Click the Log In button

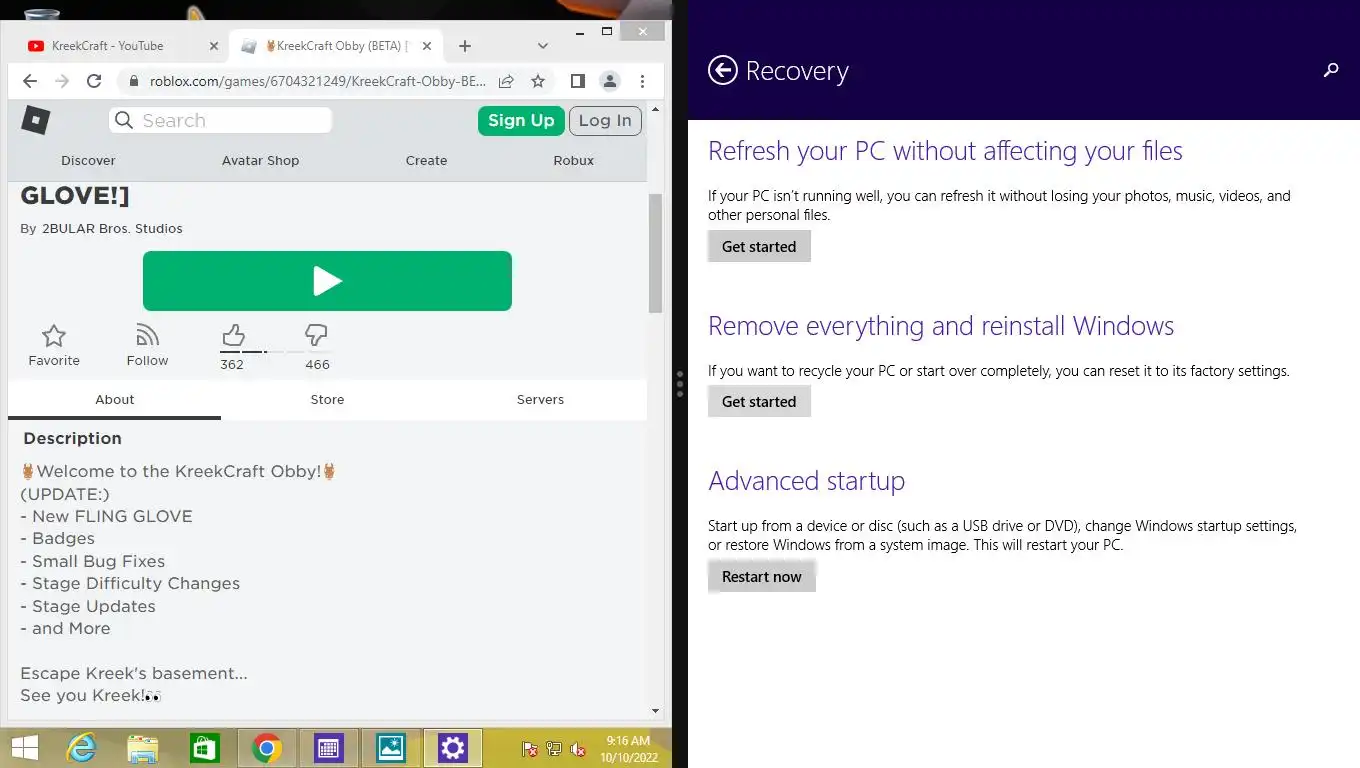(x=605, y=120)
